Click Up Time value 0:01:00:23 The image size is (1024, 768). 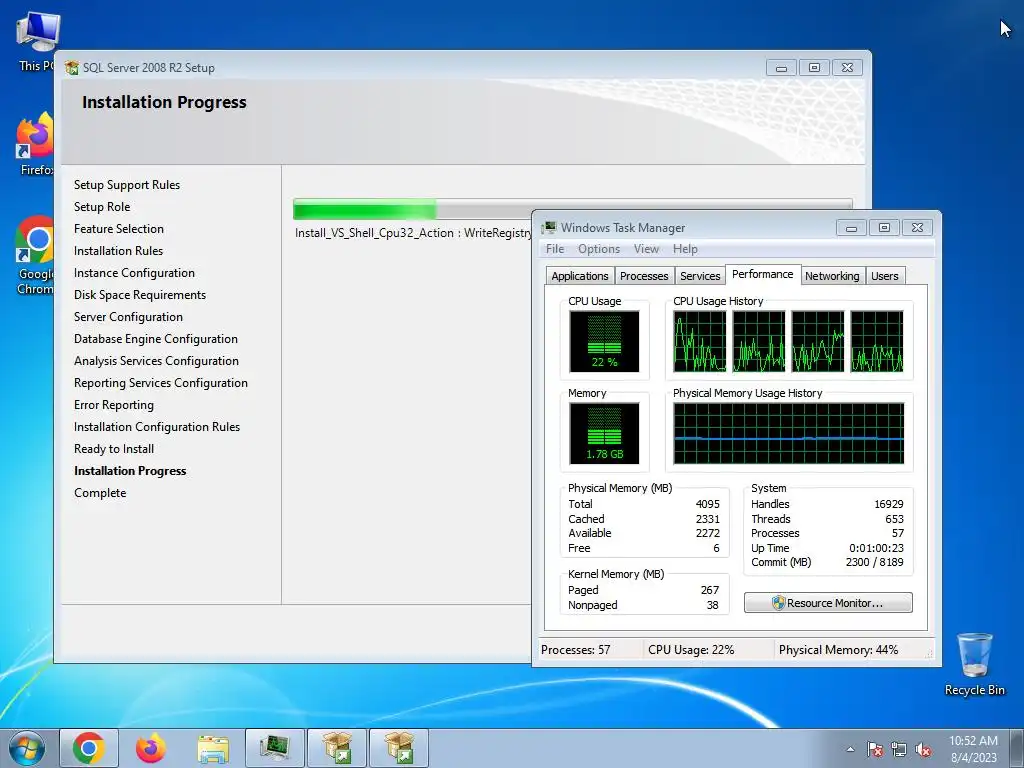click(876, 548)
